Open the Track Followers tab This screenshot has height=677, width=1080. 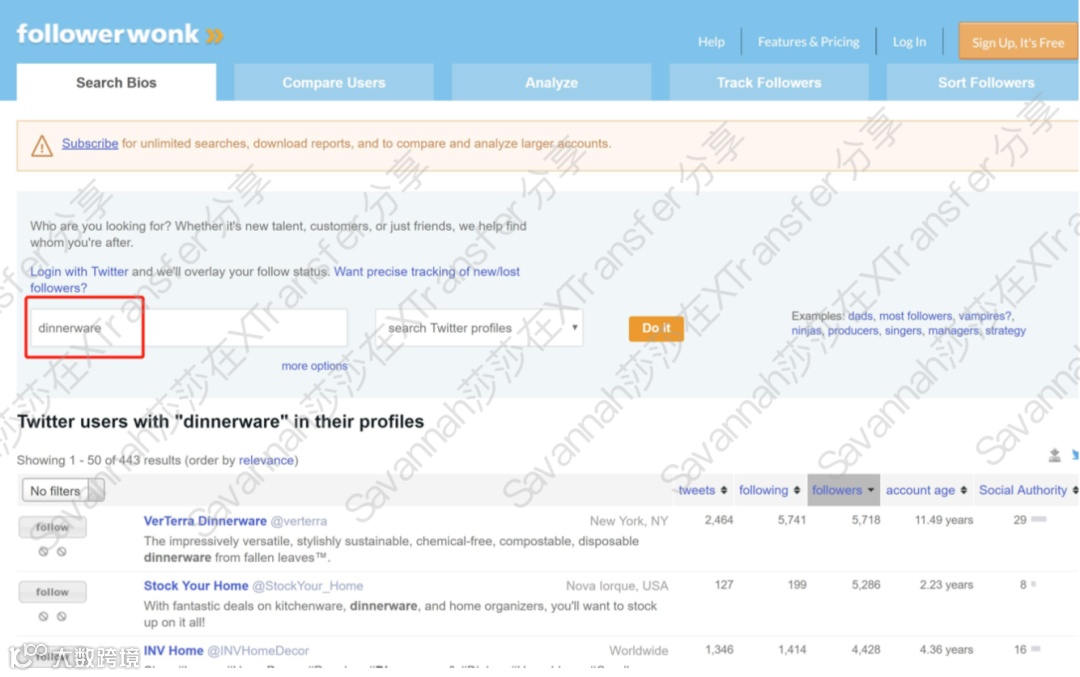769,83
